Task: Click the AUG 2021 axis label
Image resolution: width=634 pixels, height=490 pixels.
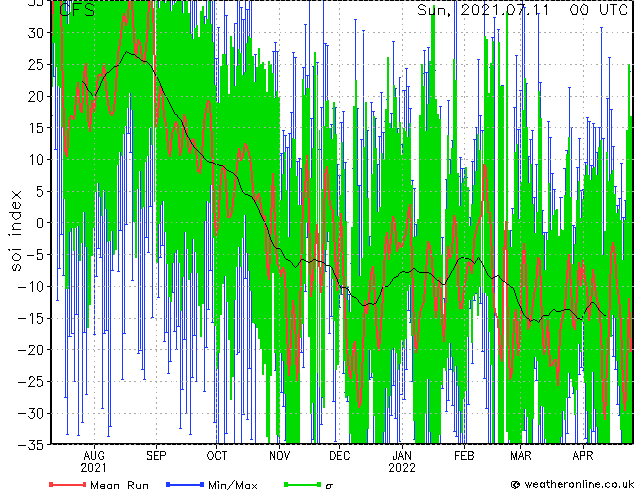Action: (x=94, y=462)
